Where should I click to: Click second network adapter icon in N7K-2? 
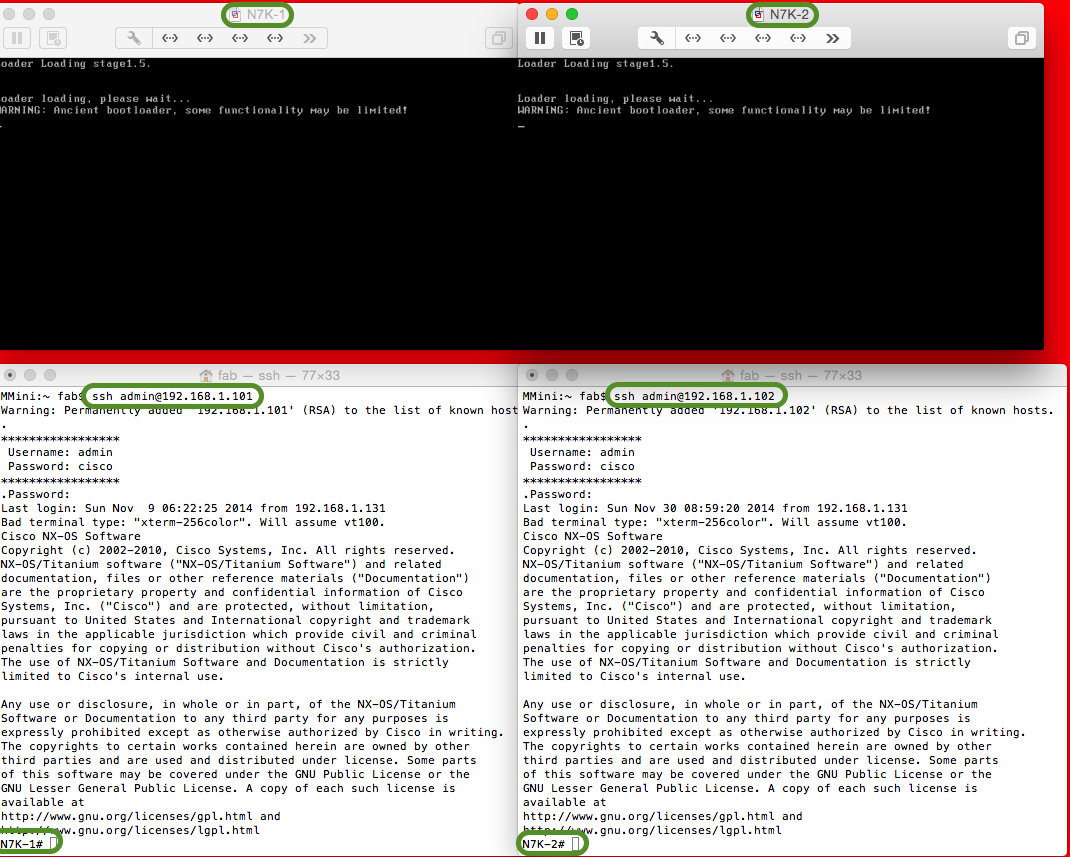(728, 38)
